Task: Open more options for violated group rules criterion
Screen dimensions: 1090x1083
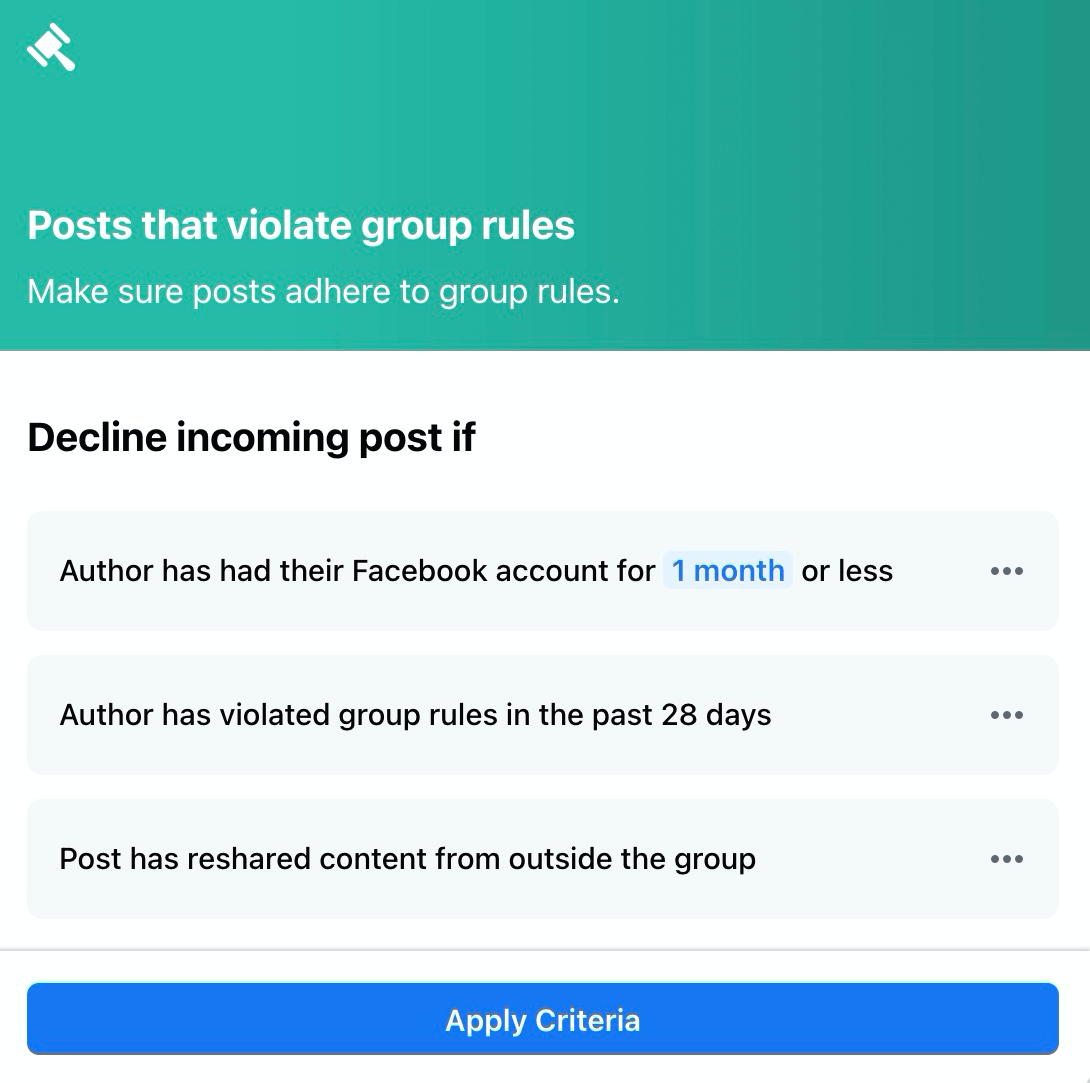Action: click(1007, 715)
